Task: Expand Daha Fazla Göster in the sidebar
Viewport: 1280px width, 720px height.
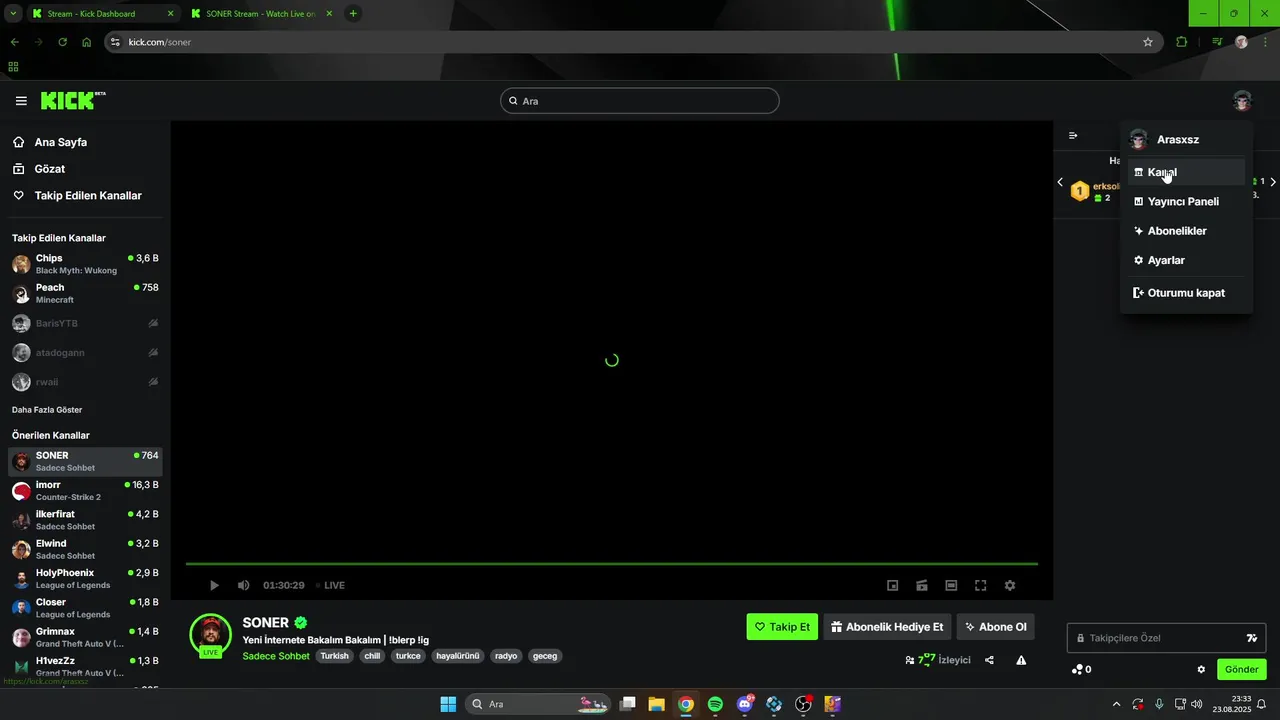Action: pos(47,410)
